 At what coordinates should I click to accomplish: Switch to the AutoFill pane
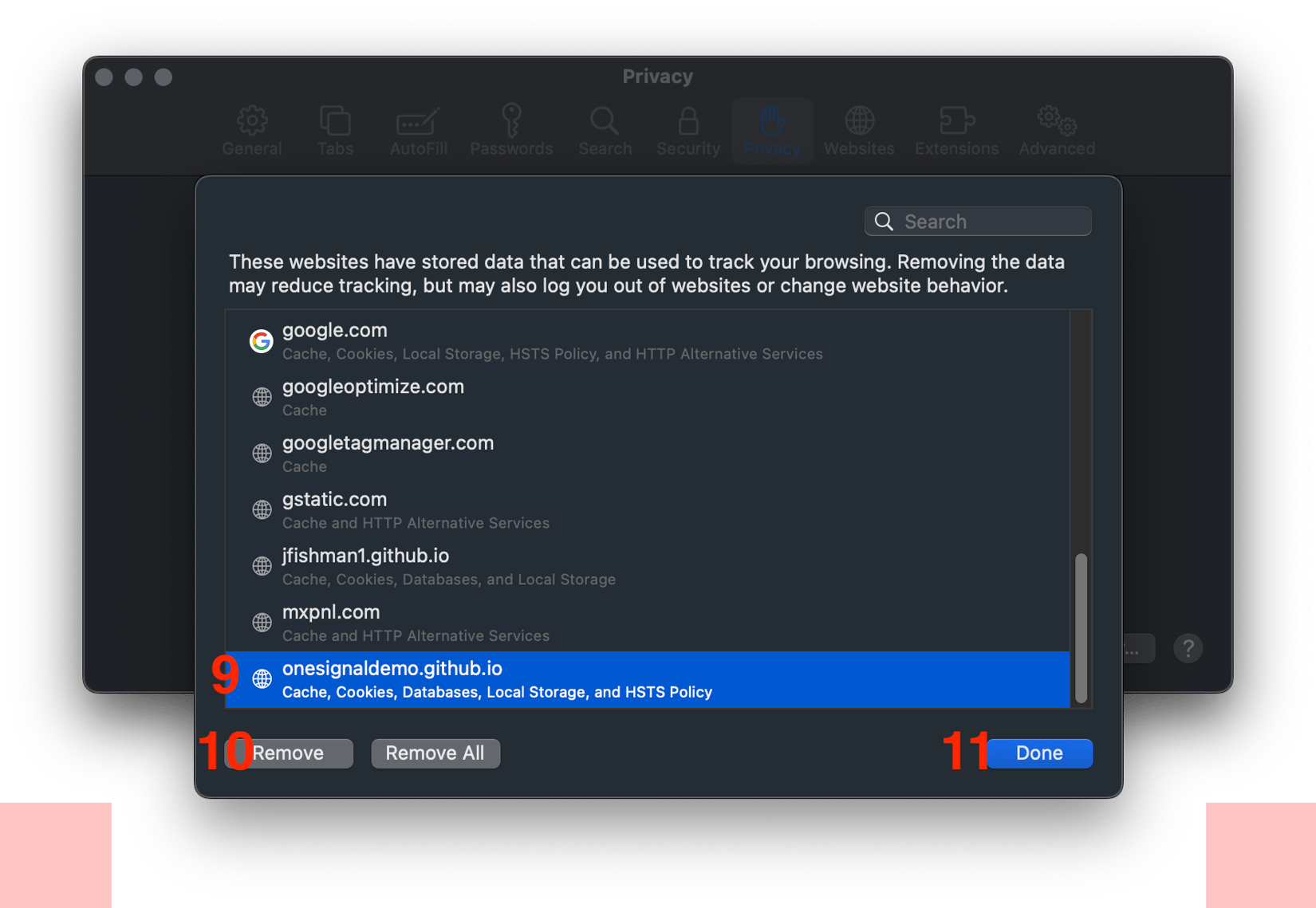(418, 131)
